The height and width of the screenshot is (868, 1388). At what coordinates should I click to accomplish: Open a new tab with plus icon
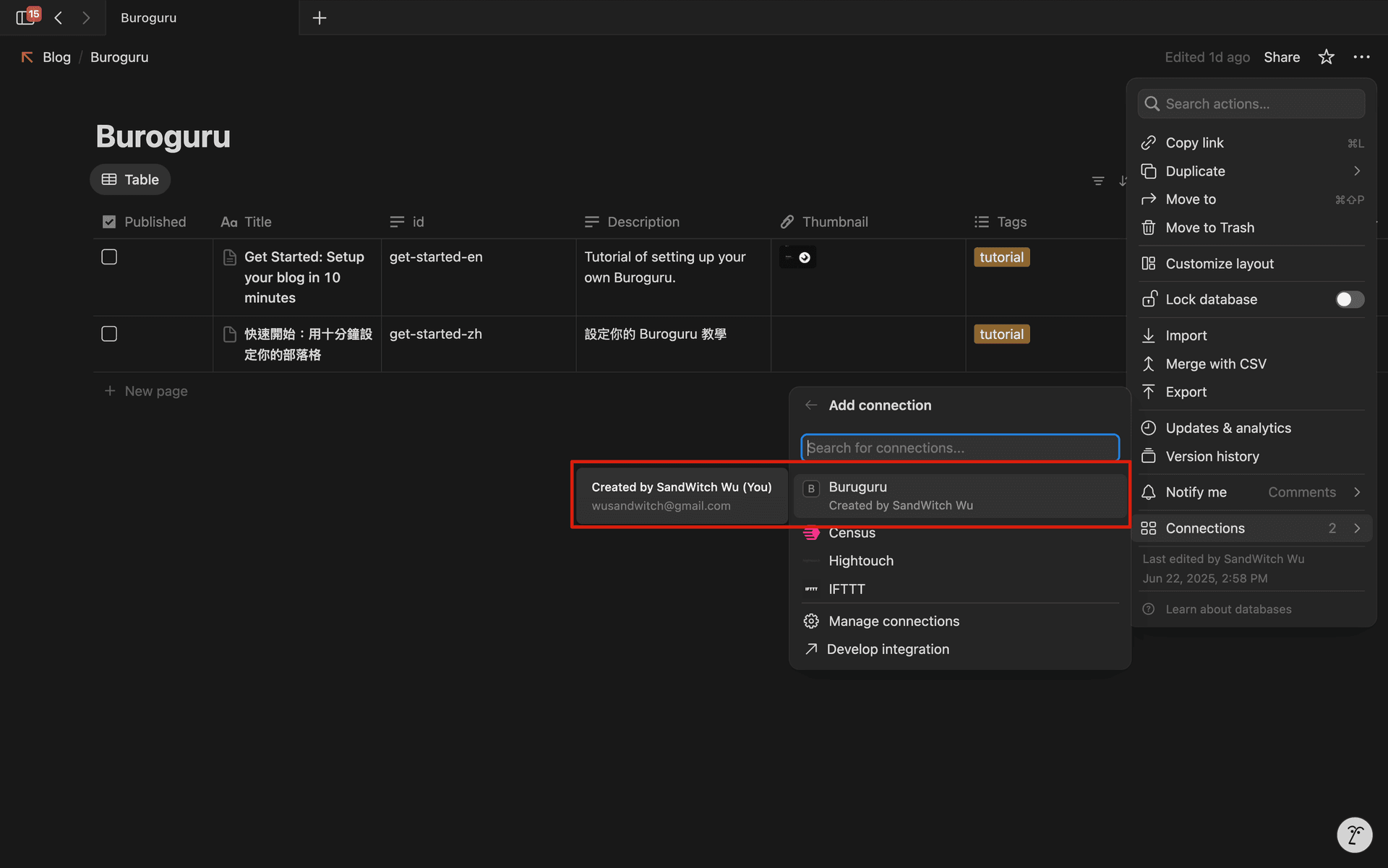click(x=320, y=18)
